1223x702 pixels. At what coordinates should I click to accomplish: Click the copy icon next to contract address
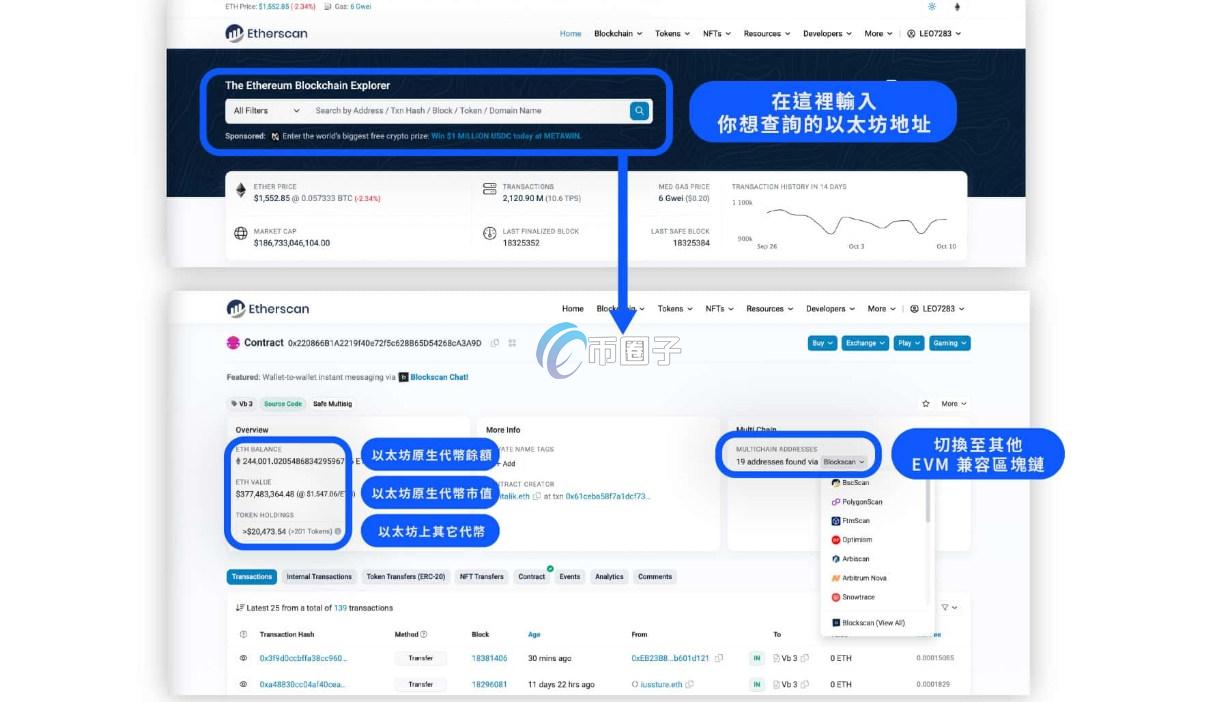coord(494,342)
